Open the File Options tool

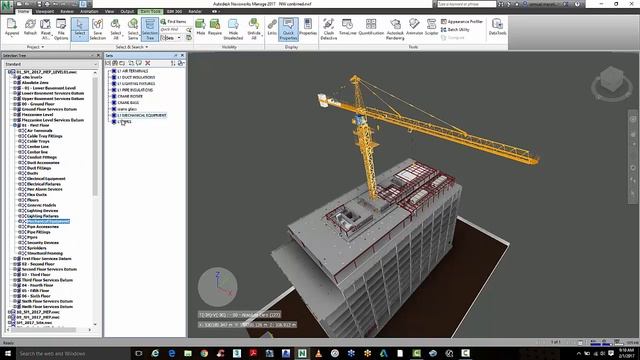(x=61, y=29)
